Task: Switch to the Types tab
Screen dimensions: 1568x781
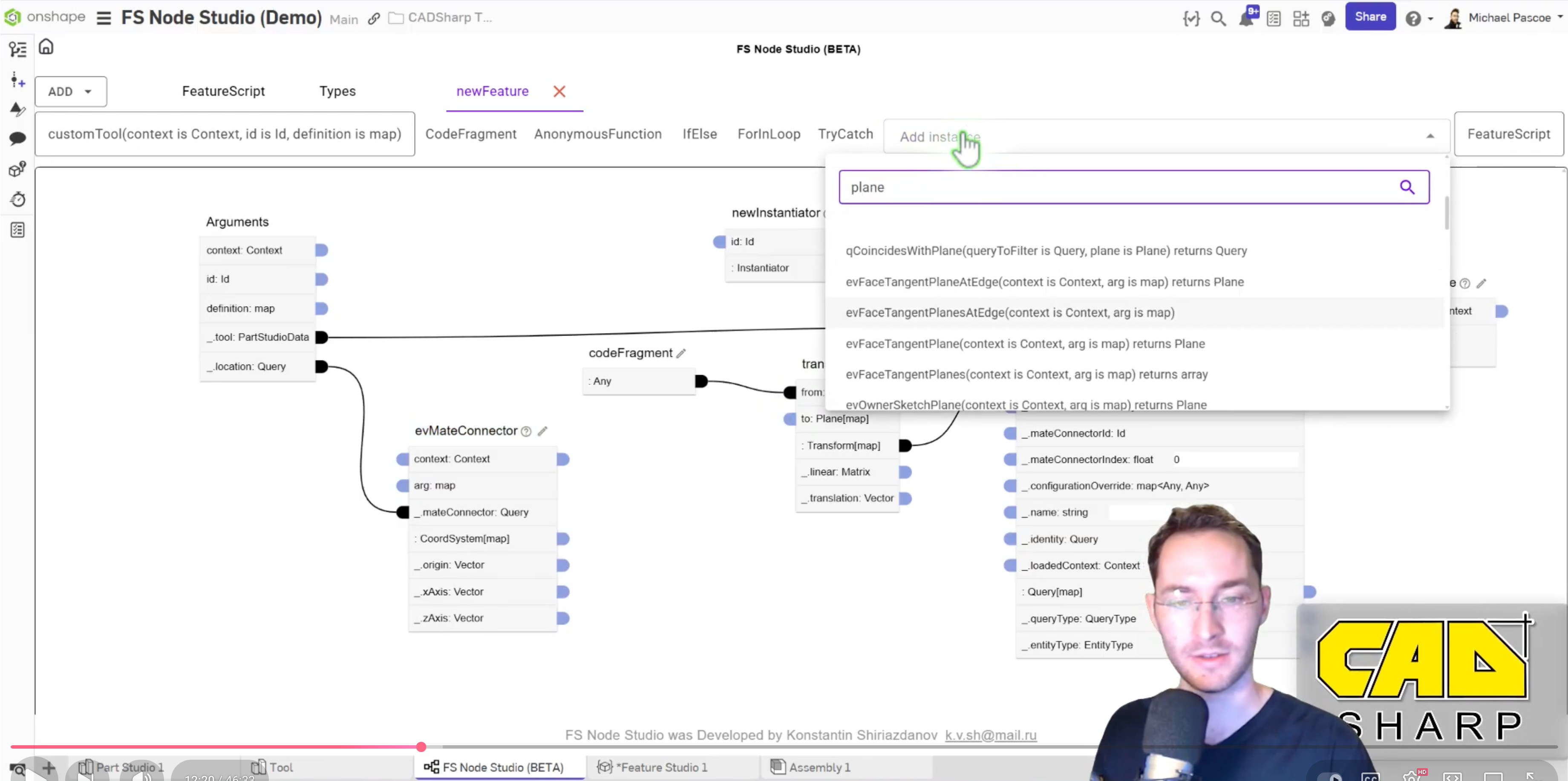Action: [x=337, y=91]
